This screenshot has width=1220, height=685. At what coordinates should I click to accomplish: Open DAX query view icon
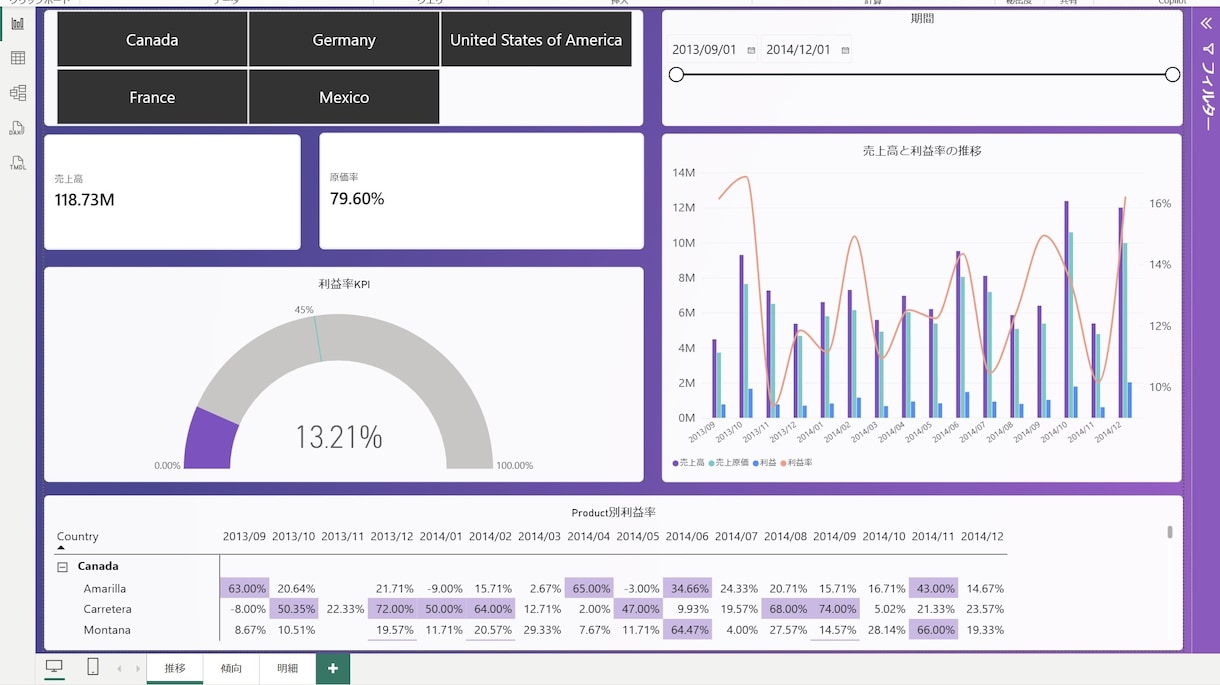coord(17,128)
